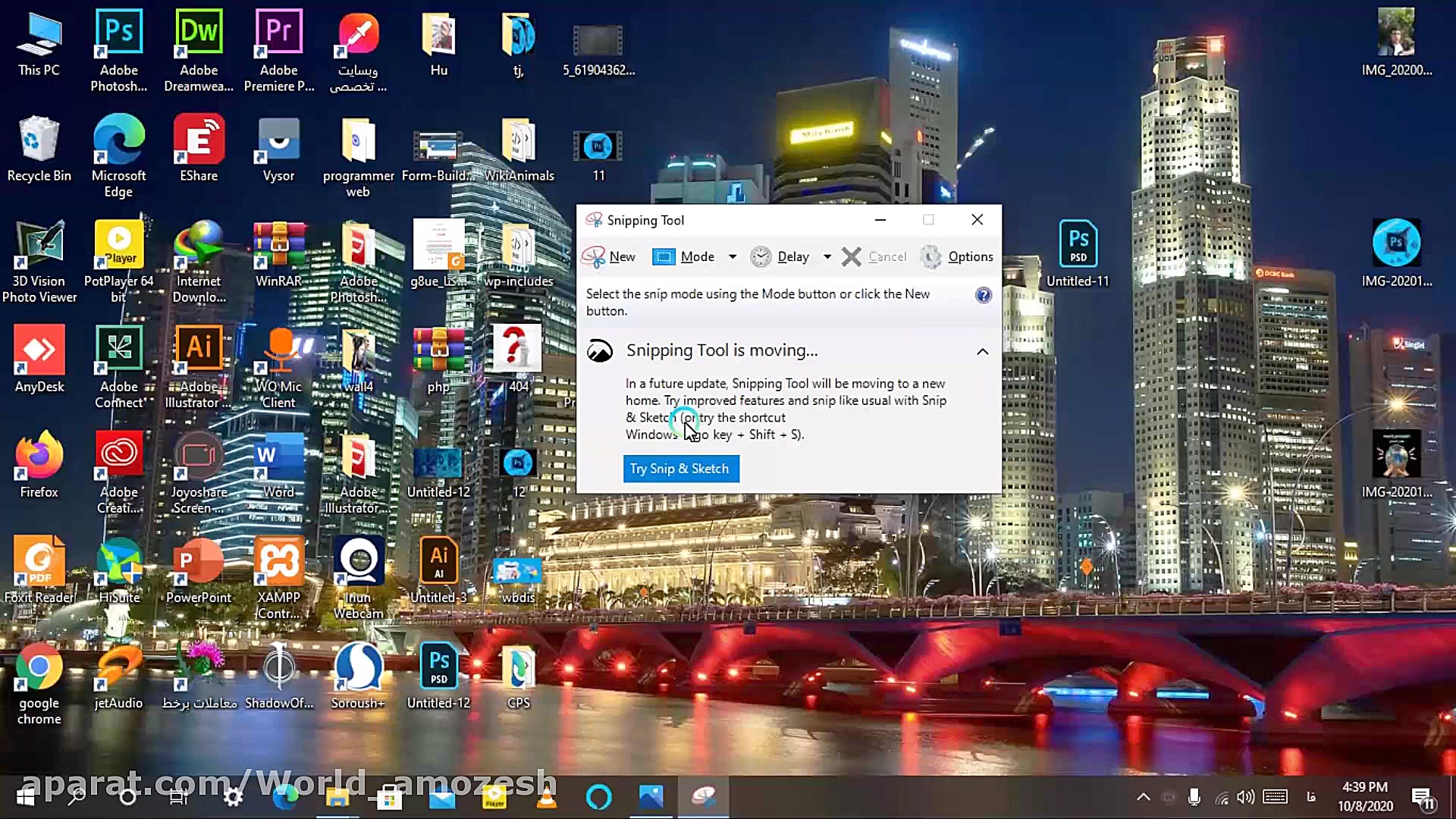Show hidden system tray icons
This screenshot has width=1456, height=819.
1143,797
